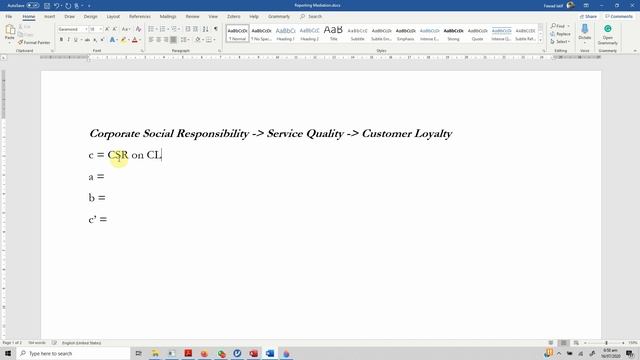
Task: Toggle Underline formatting
Action: [x=75, y=40]
